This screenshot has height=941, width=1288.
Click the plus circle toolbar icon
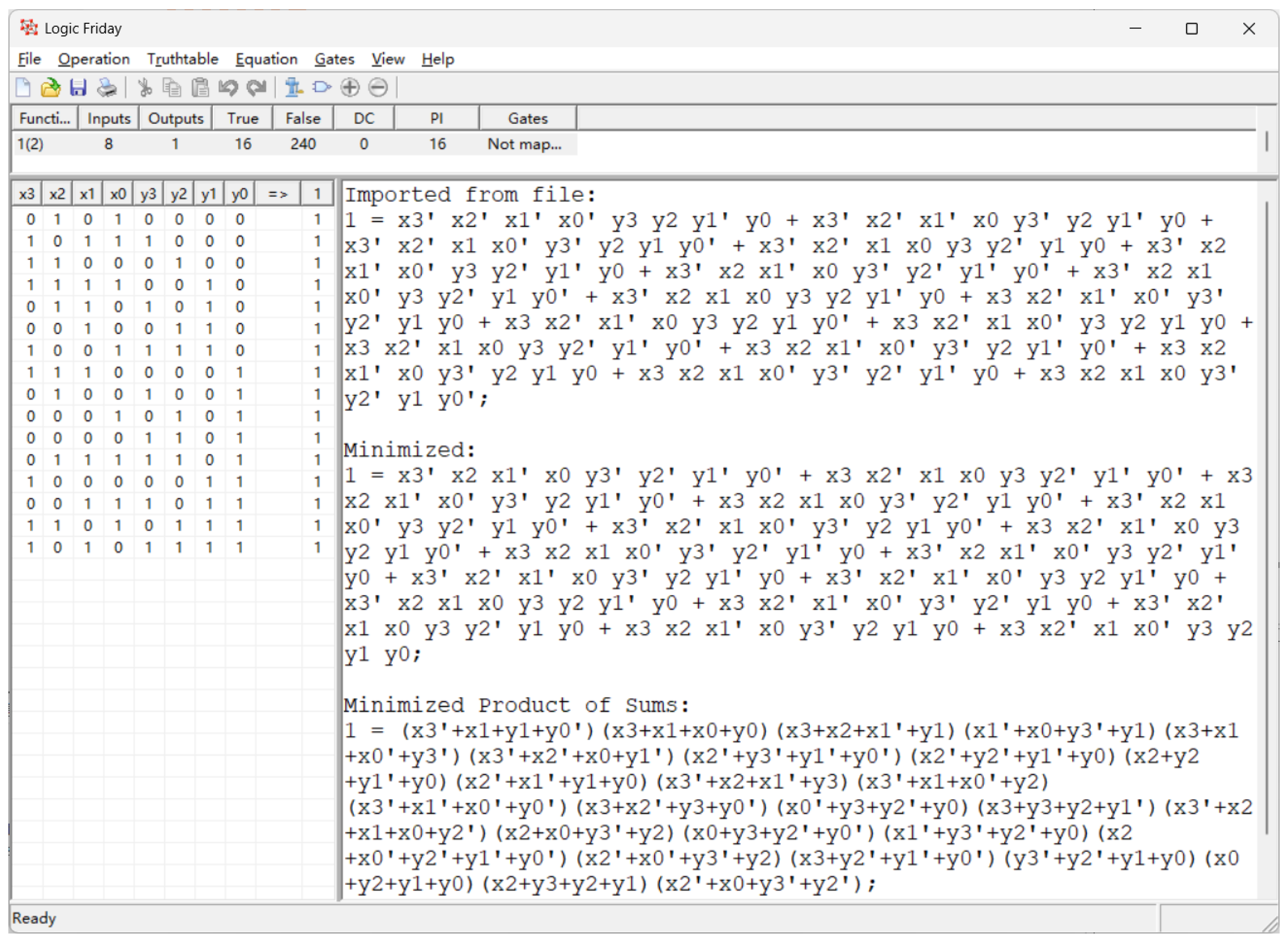pos(350,88)
